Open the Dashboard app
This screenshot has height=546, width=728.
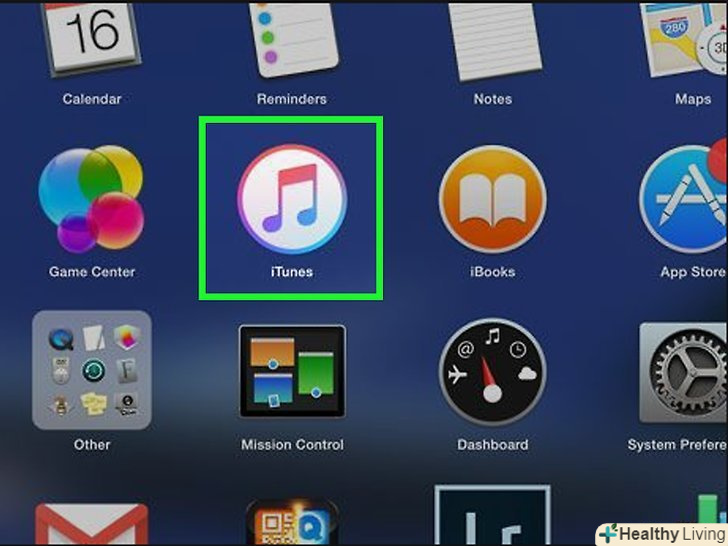pos(493,372)
